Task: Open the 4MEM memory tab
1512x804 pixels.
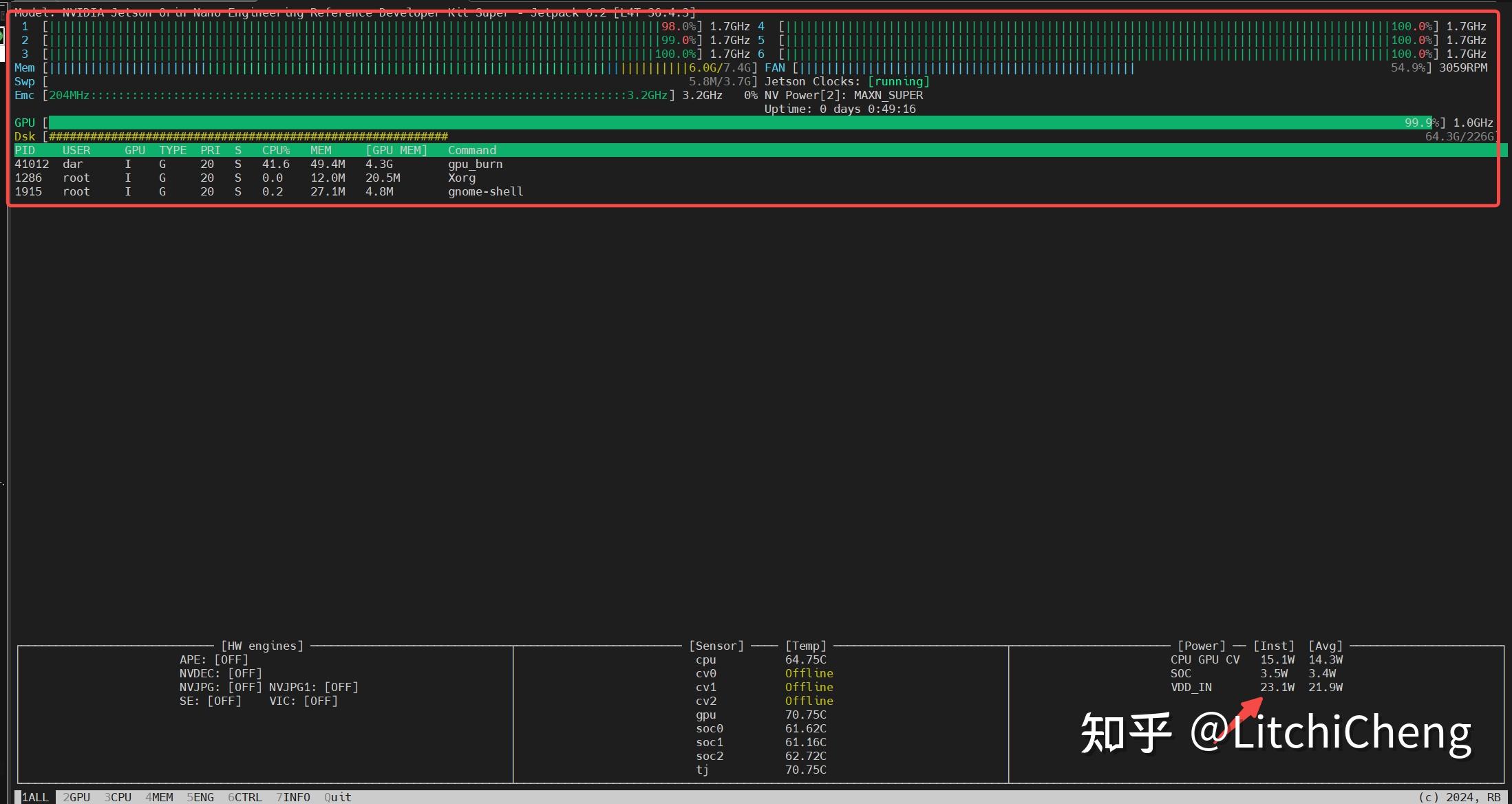Action: click(x=160, y=797)
